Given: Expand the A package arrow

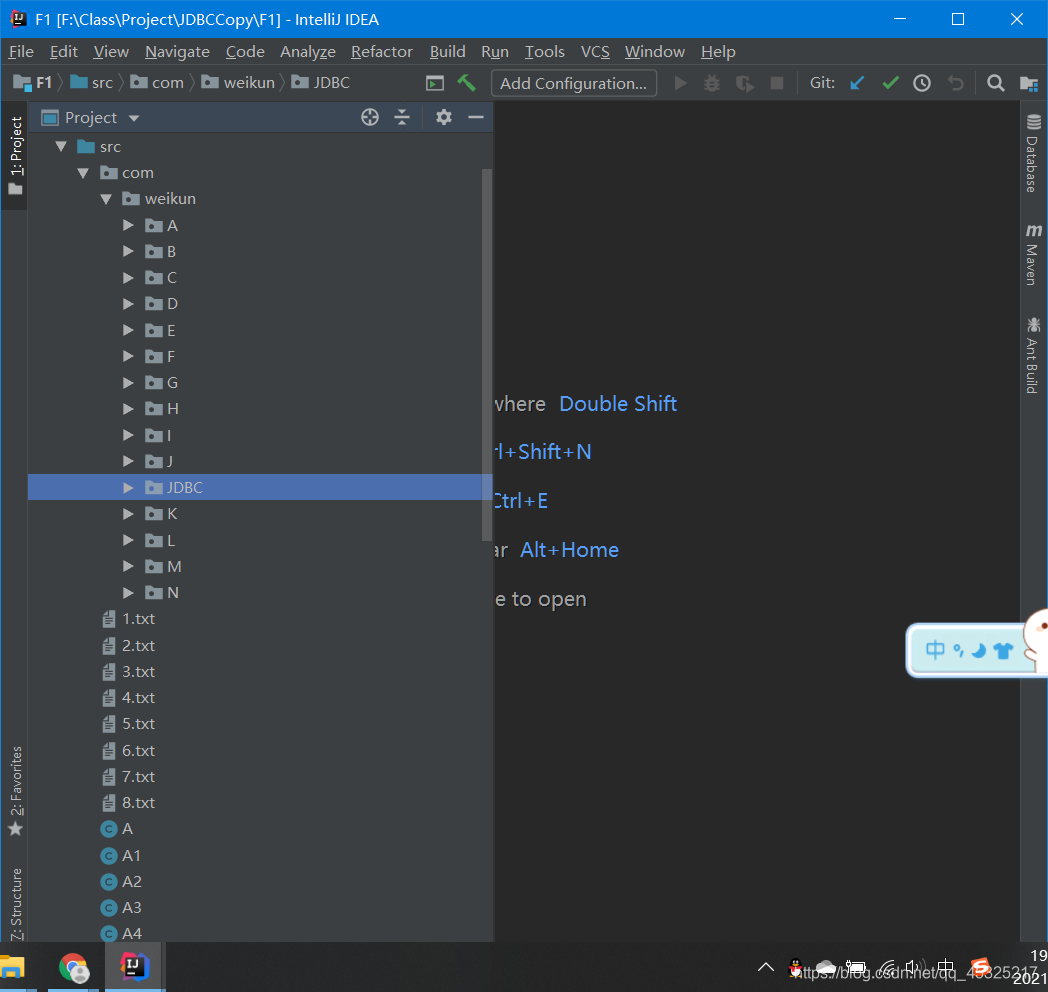Looking at the screenshot, I should [x=128, y=225].
